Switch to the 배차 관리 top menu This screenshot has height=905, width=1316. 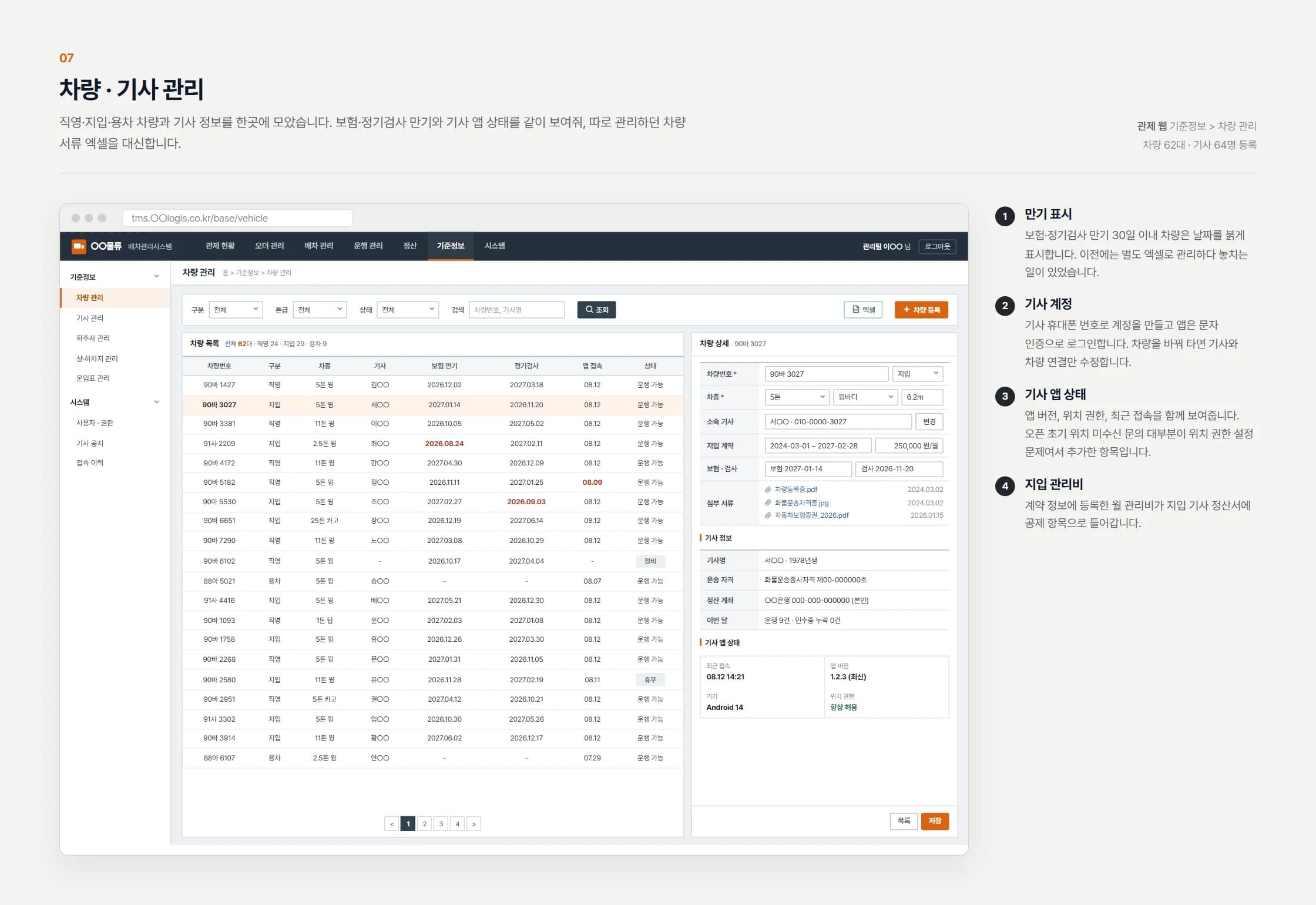[318, 246]
